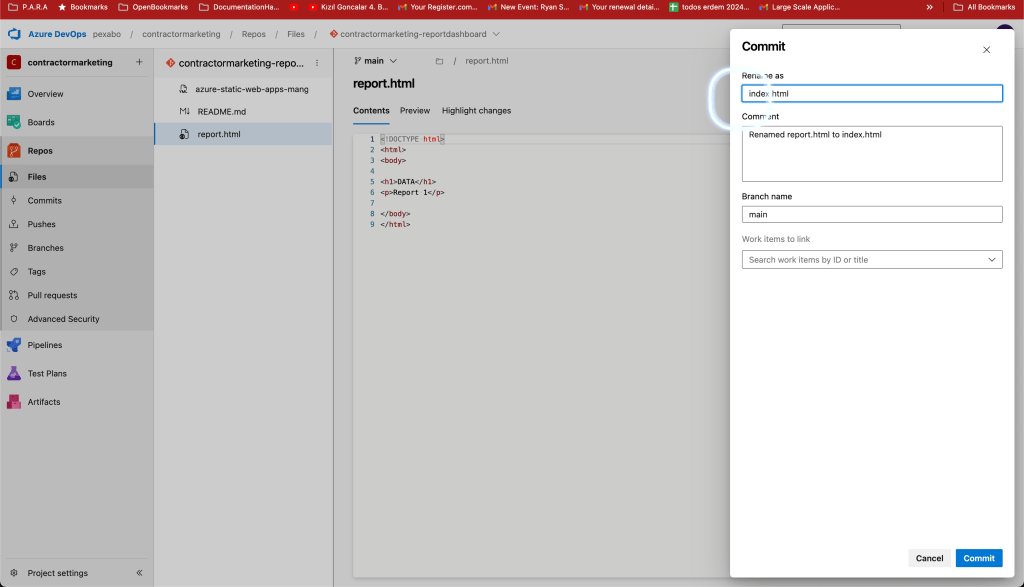This screenshot has height=587, width=1024.
Task: Open the OpenBookmarks folder
Action: pyautogui.click(x=153, y=7)
